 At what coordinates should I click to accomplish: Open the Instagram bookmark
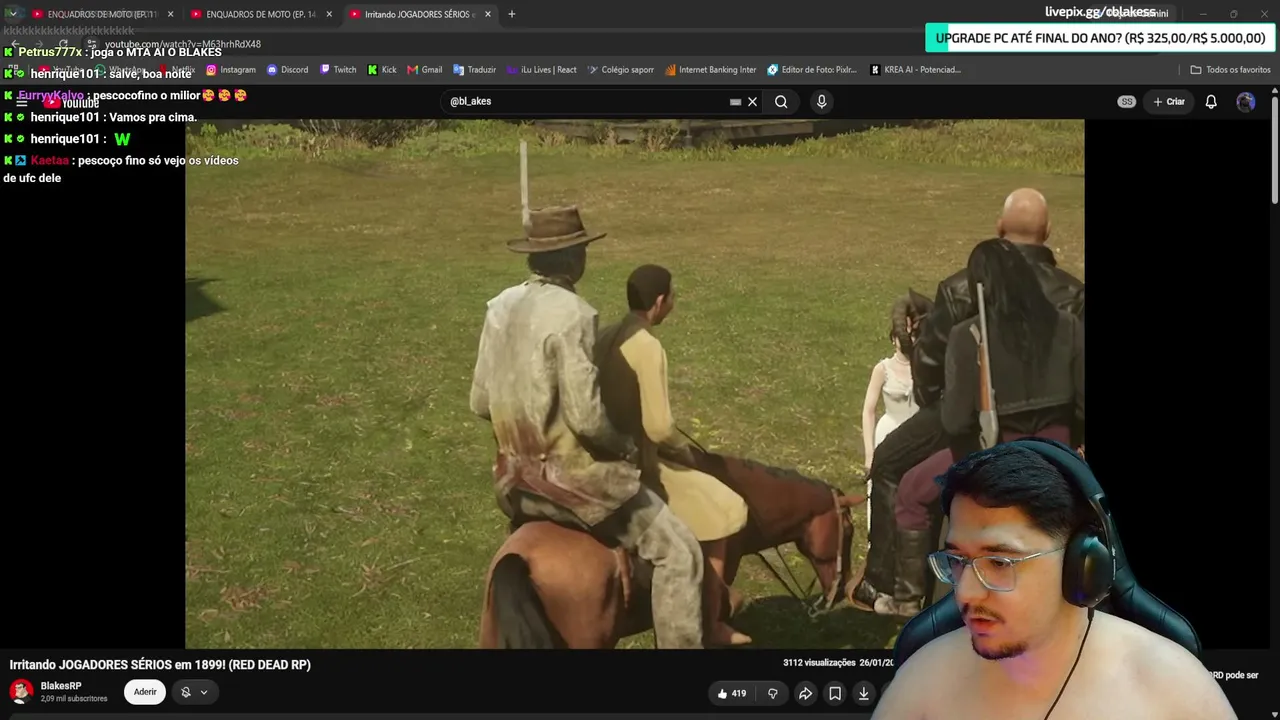(231, 70)
